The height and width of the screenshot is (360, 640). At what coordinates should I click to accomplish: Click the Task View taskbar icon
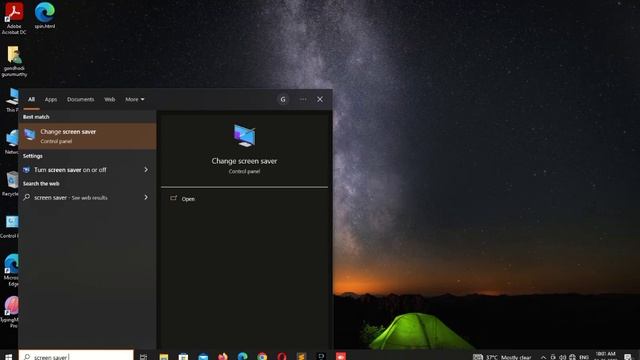(x=143, y=357)
